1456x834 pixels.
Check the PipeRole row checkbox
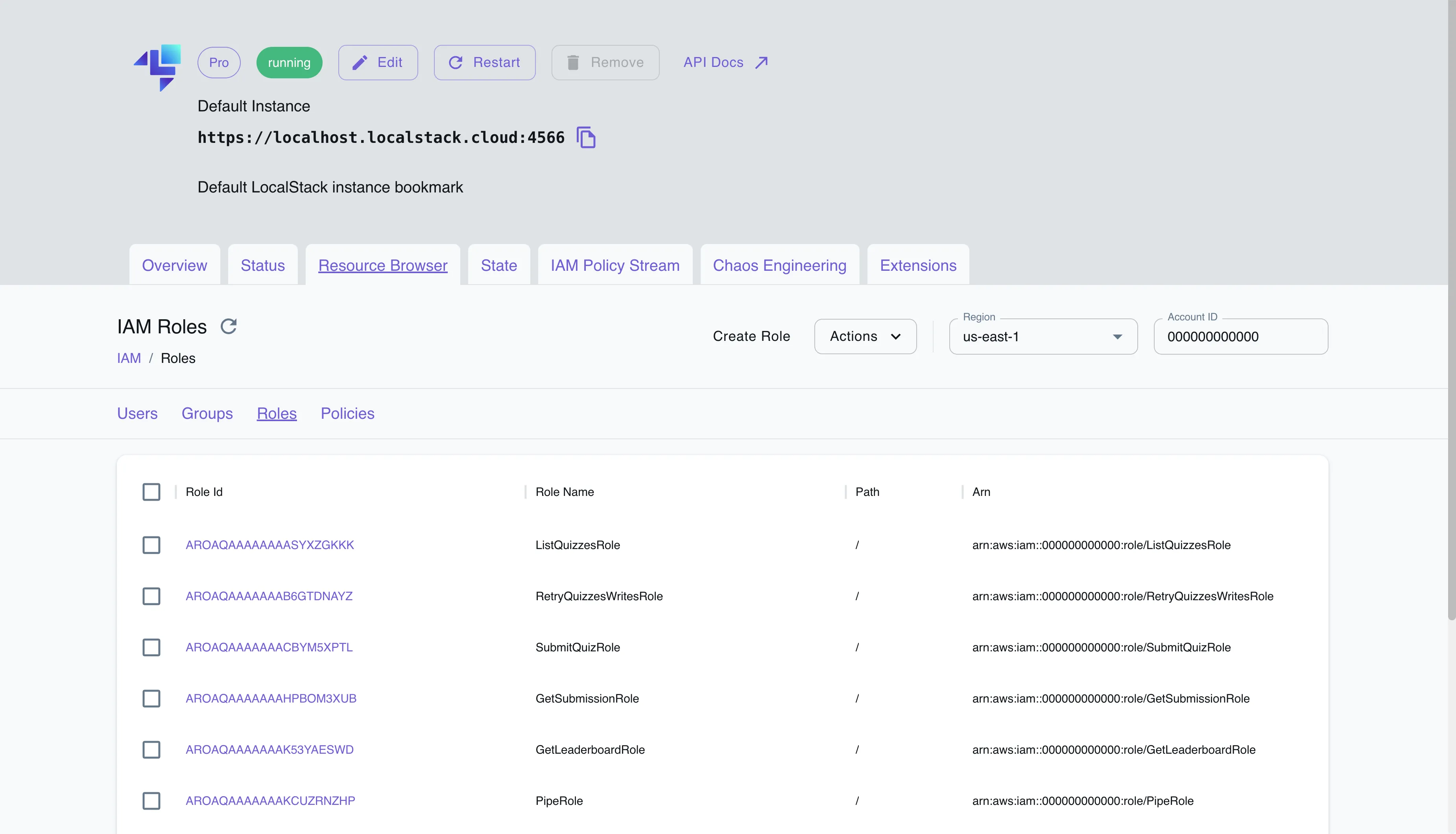[151, 801]
